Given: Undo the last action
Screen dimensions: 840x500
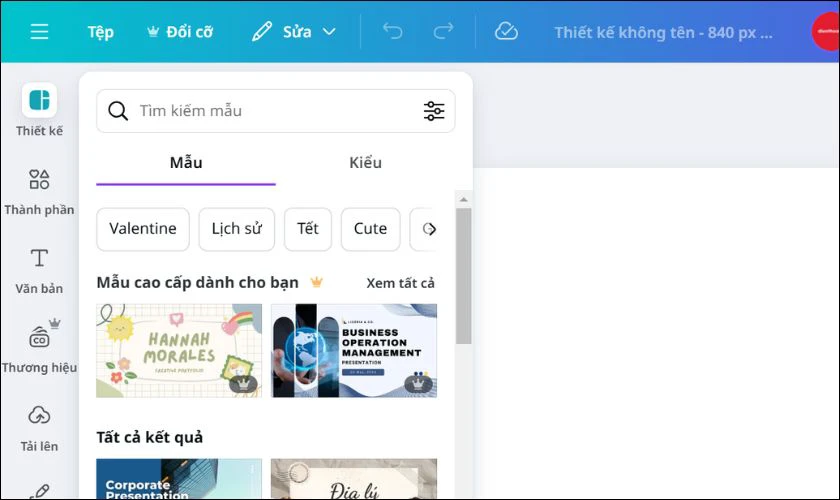Looking at the screenshot, I should 393,31.
